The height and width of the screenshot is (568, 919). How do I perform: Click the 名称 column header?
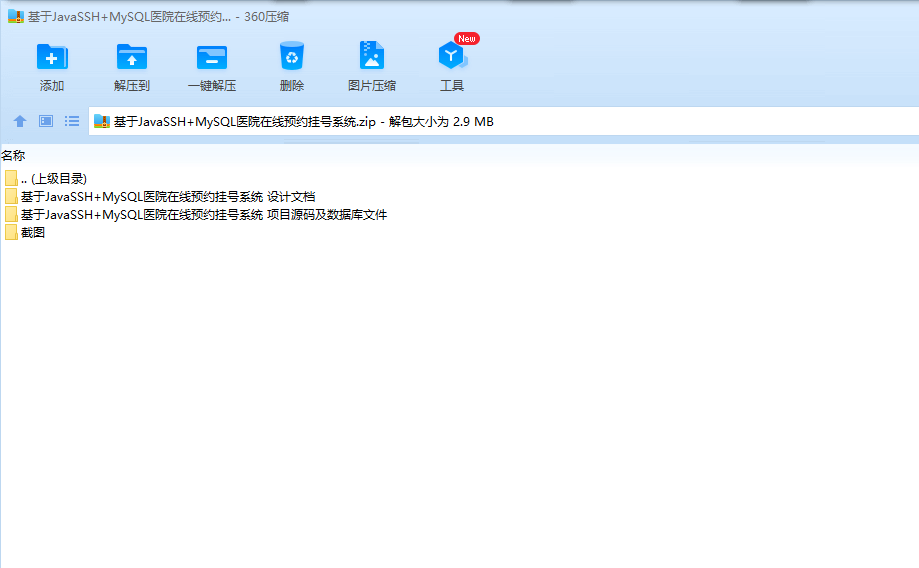(x=13, y=156)
